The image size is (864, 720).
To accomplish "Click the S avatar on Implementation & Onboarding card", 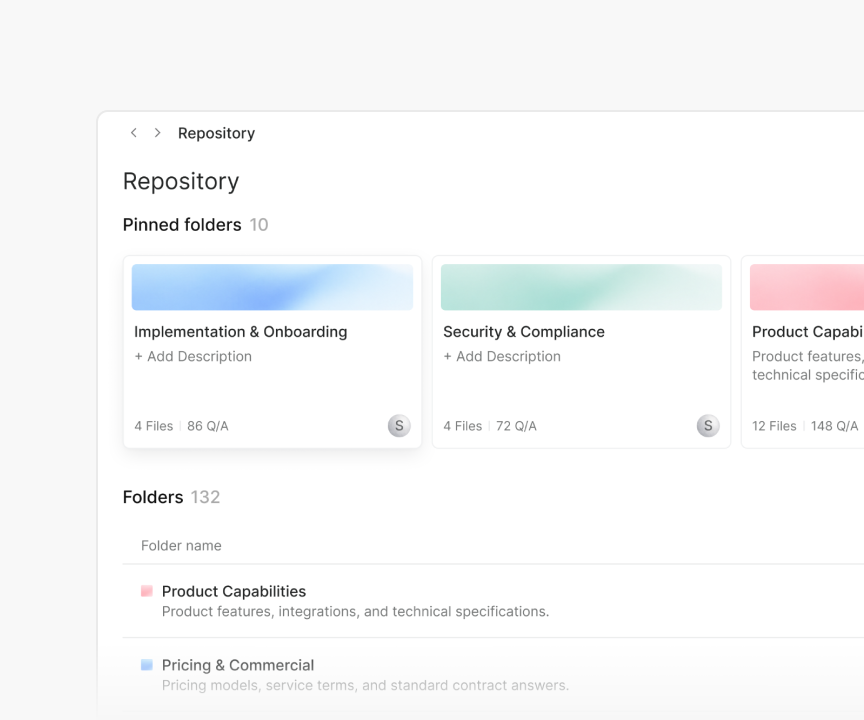I will (x=399, y=426).
